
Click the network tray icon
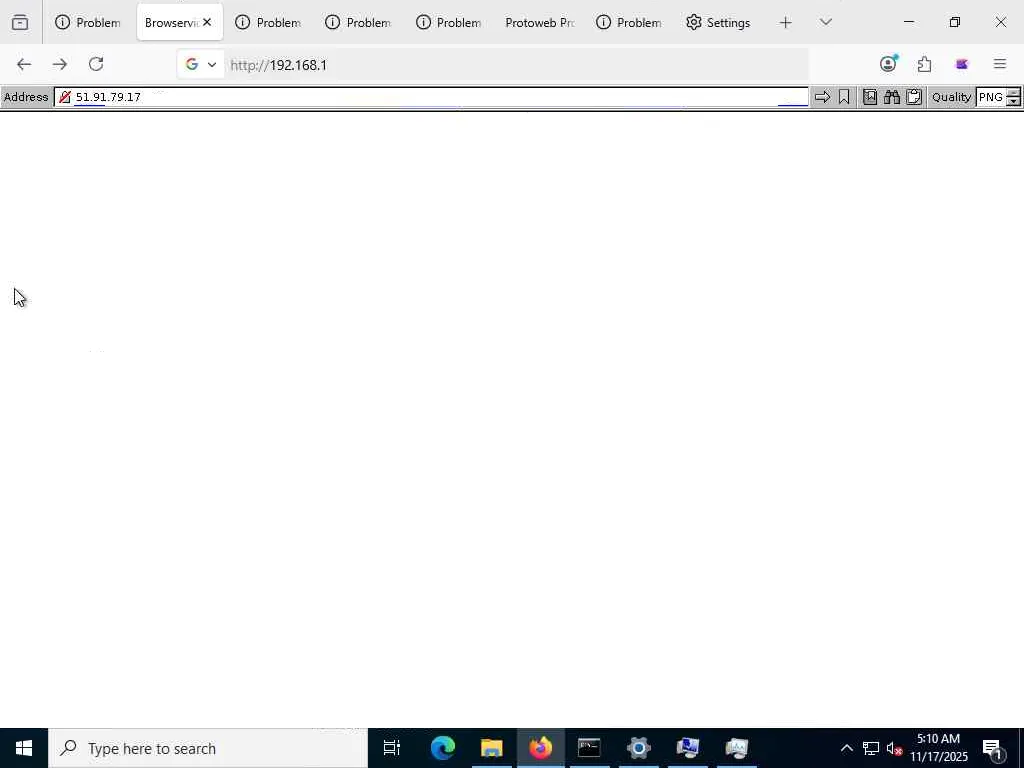coord(871,748)
